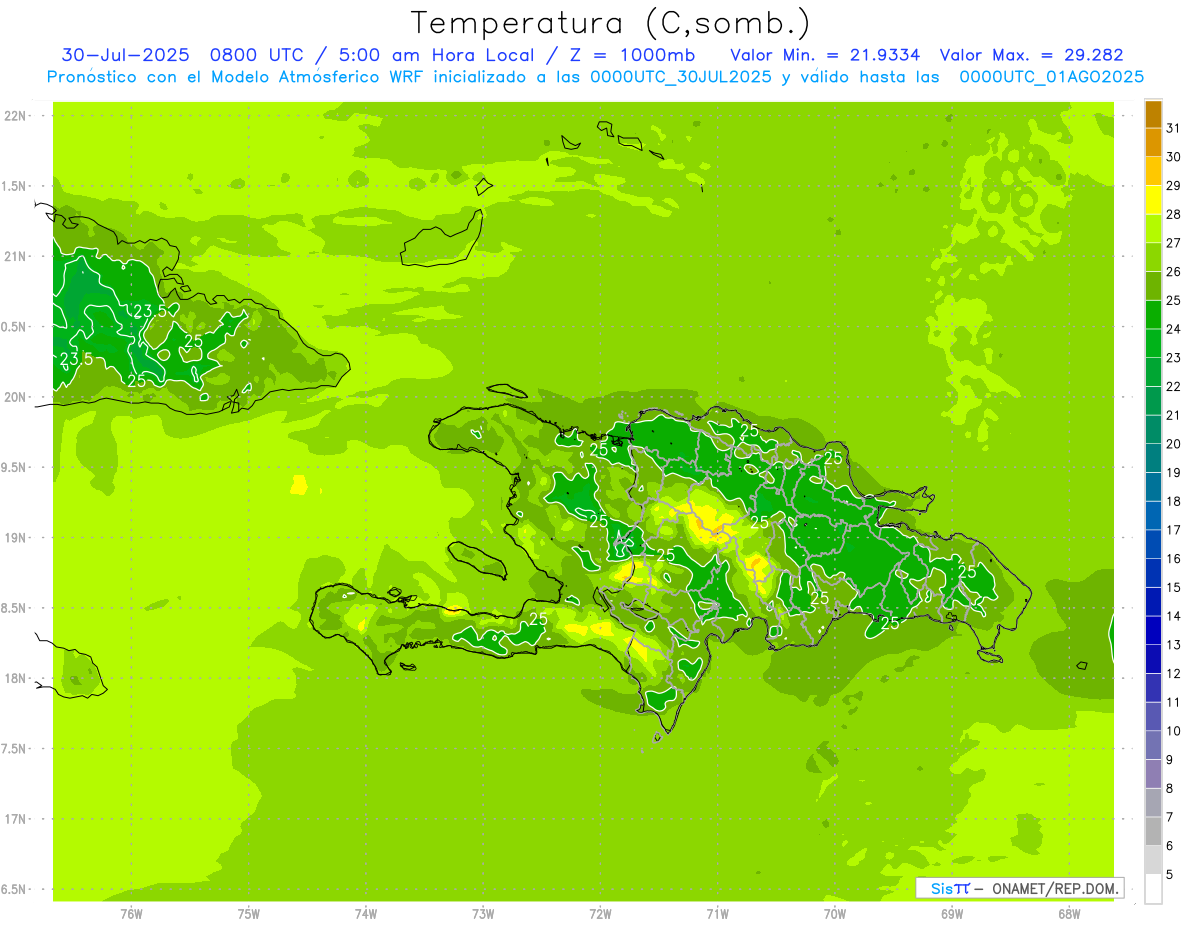This screenshot has height=927, width=1200.
Task: Pick the orange legend swatch between 30 and 31
Action: [x=1154, y=142]
